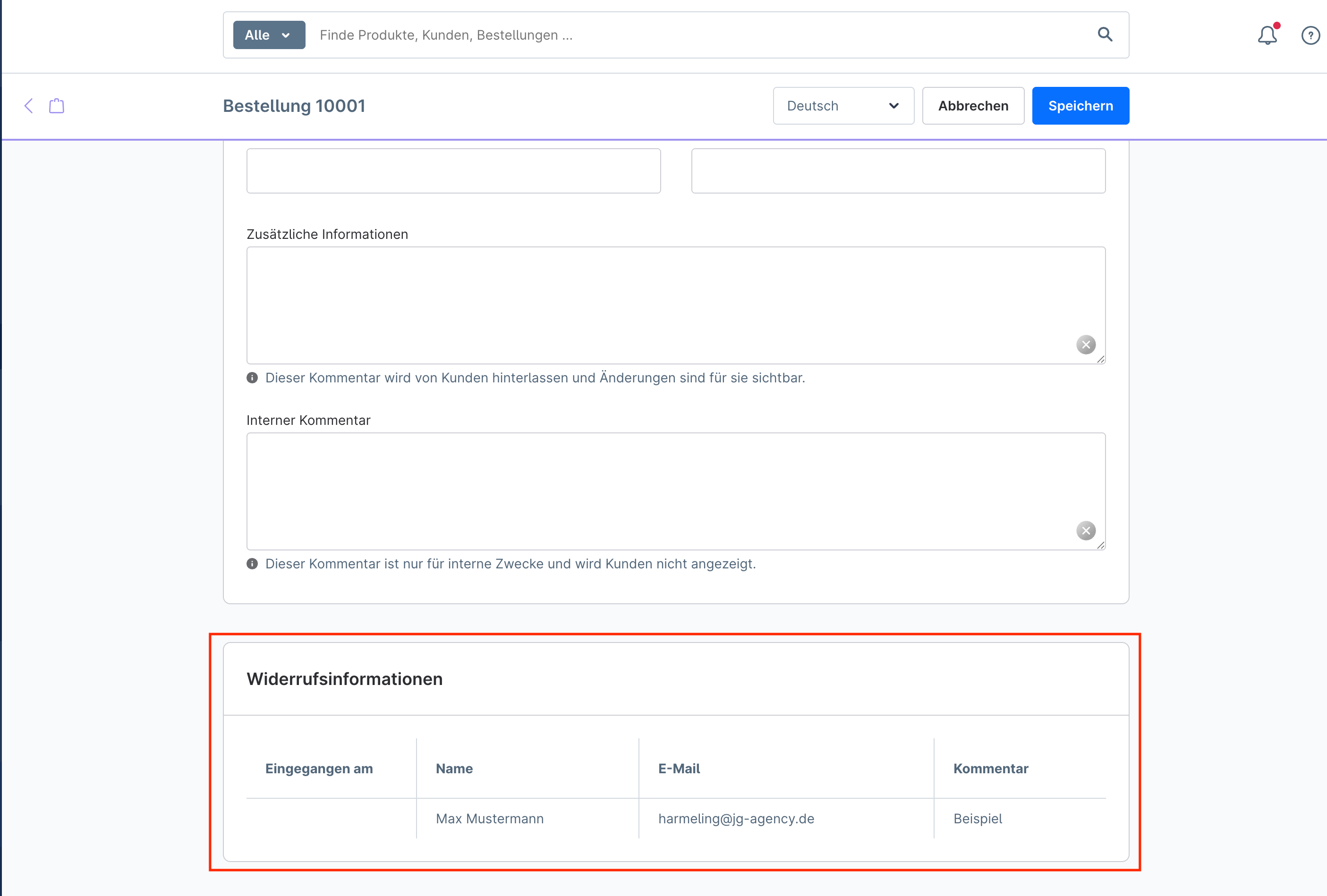Click the Eingegangen am column header
1327x896 pixels.
319,769
